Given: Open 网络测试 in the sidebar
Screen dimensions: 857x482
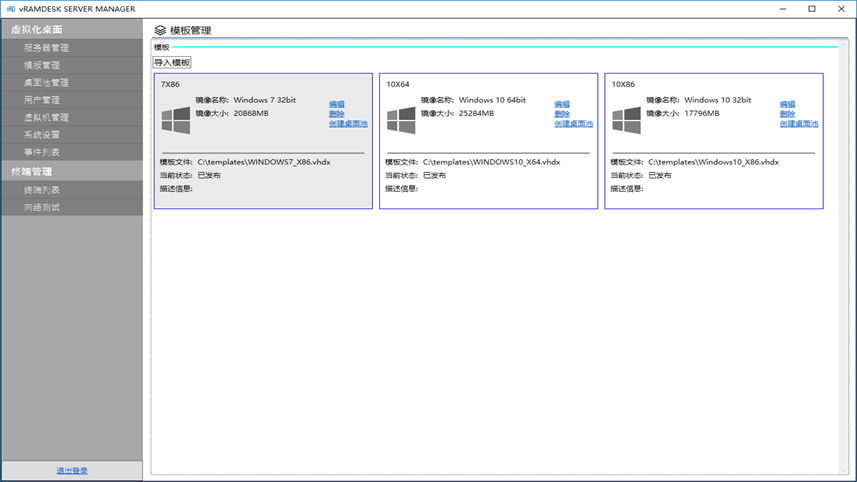Looking at the screenshot, I should pyautogui.click(x=72, y=207).
